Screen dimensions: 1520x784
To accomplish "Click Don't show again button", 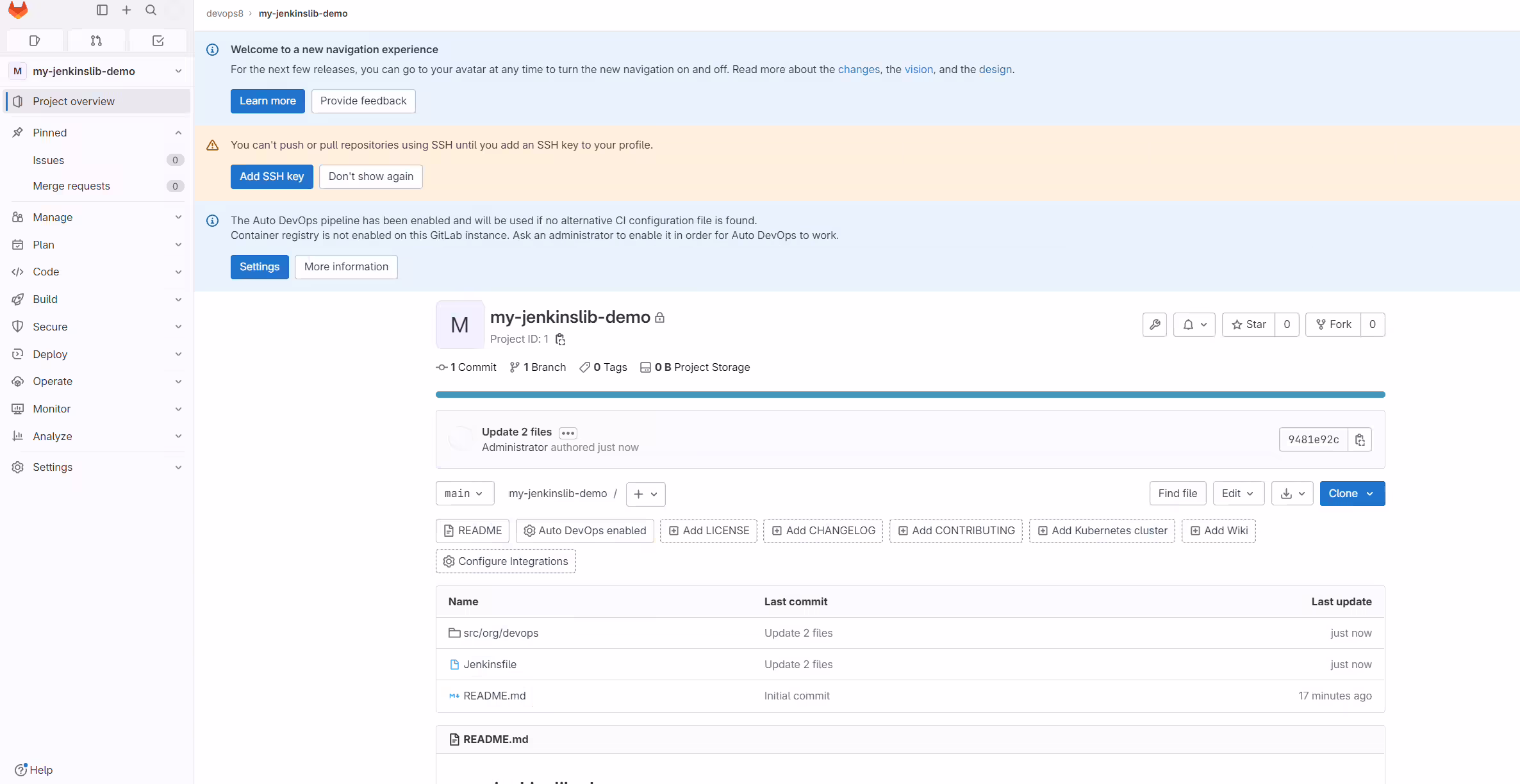I will click(371, 176).
